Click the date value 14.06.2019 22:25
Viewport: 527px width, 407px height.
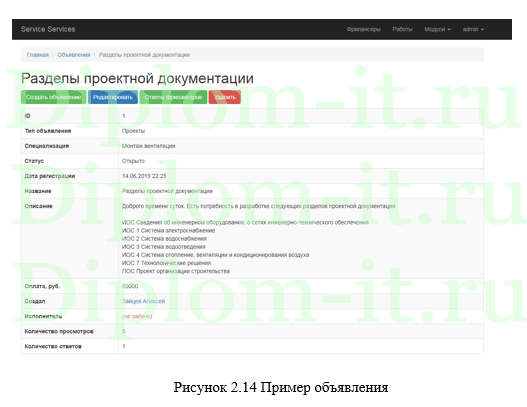[144, 176]
